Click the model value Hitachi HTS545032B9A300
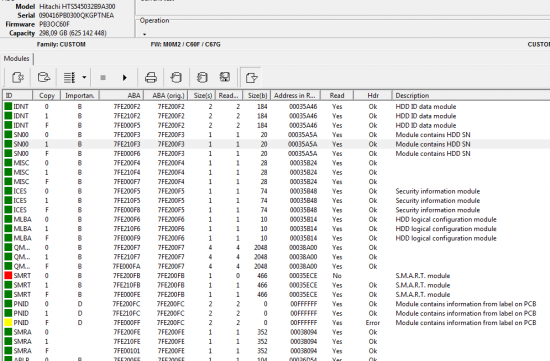The width and height of the screenshot is (550, 361). point(77,6)
